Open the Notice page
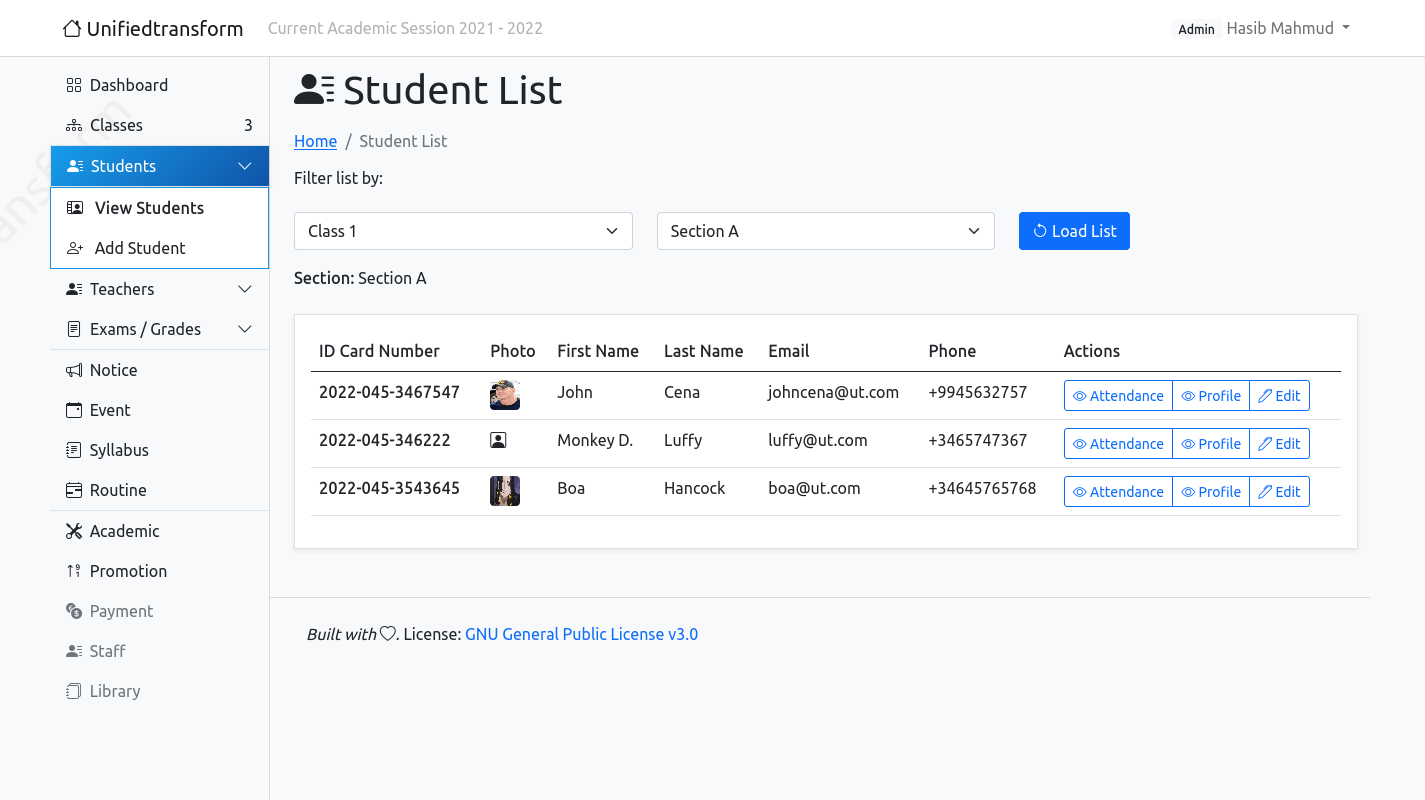 pyautogui.click(x=160, y=370)
